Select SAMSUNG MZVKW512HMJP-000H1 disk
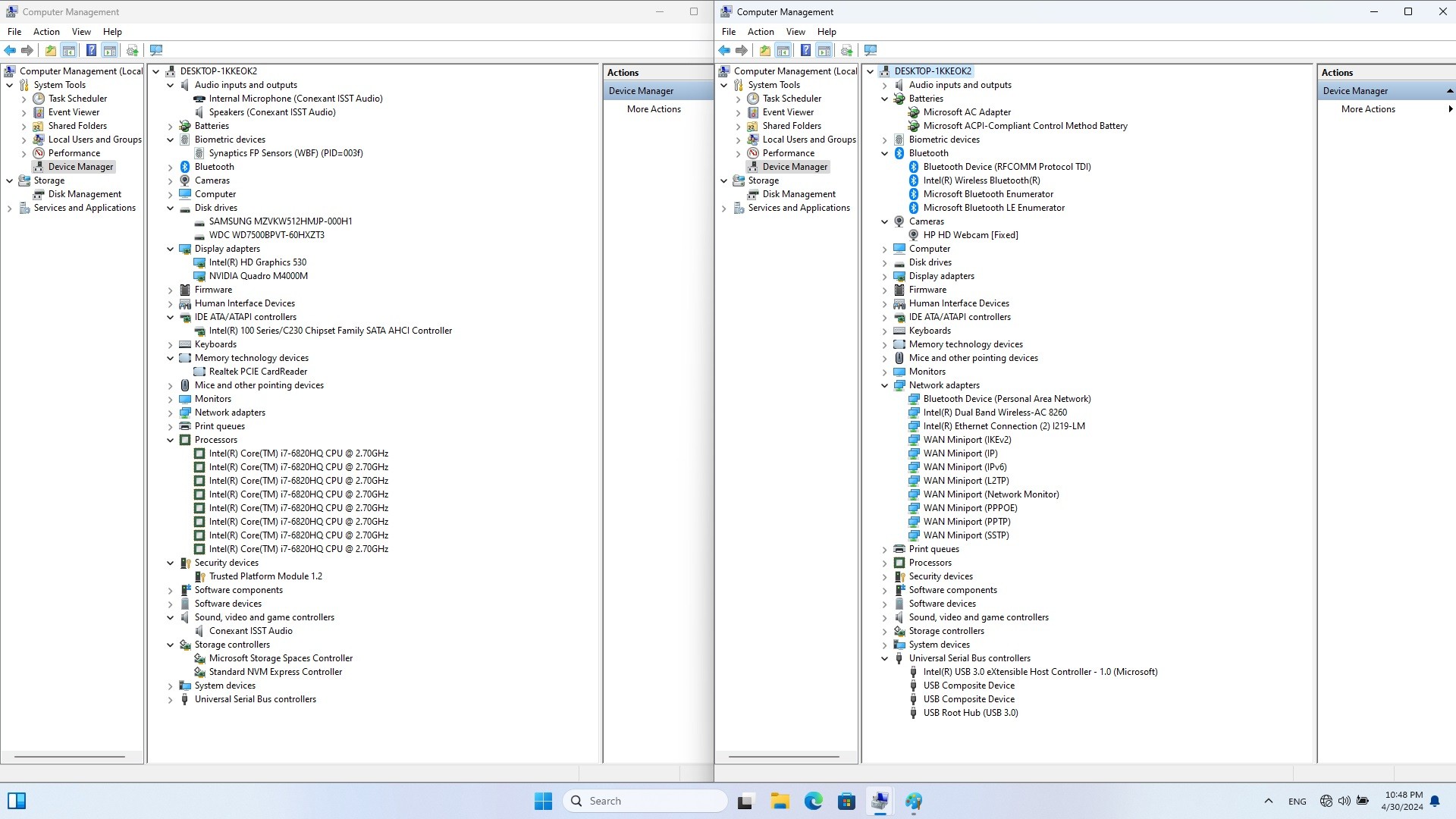This screenshot has width=1456, height=819. 280,221
